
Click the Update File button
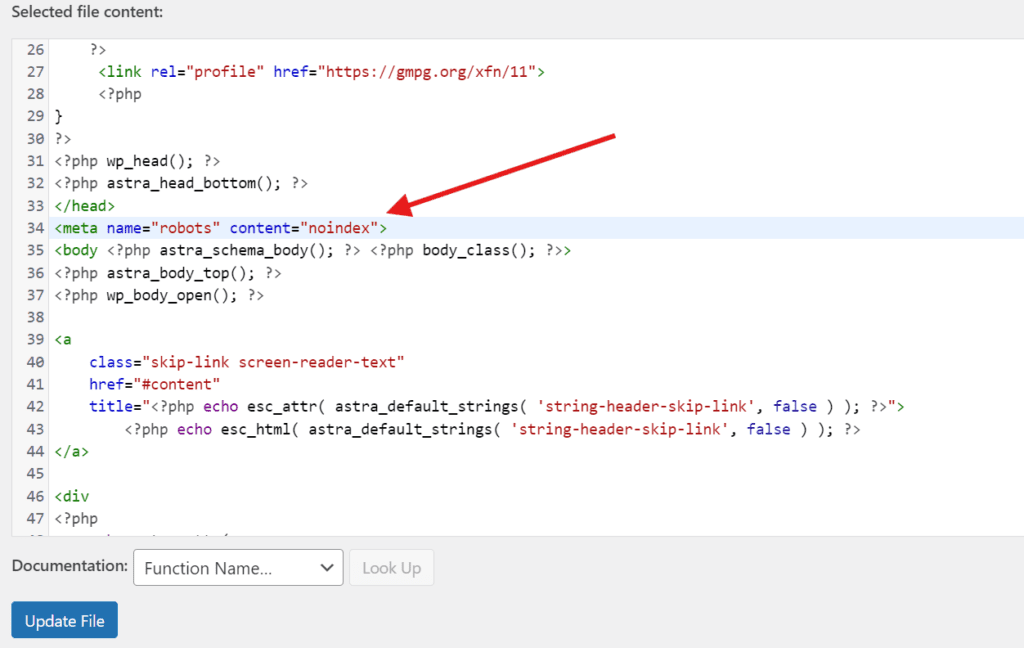click(x=65, y=620)
